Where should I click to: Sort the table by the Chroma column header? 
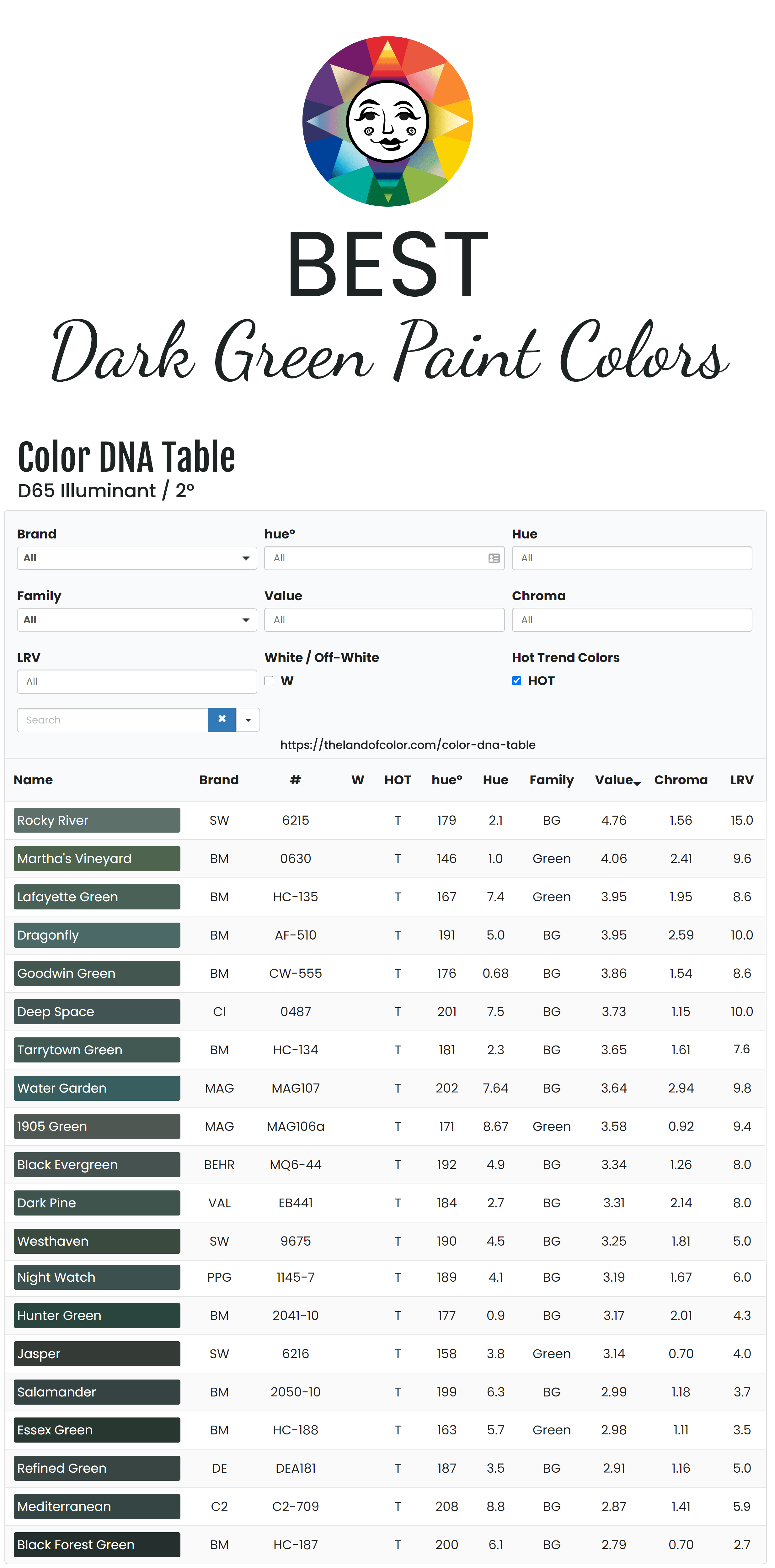681,780
